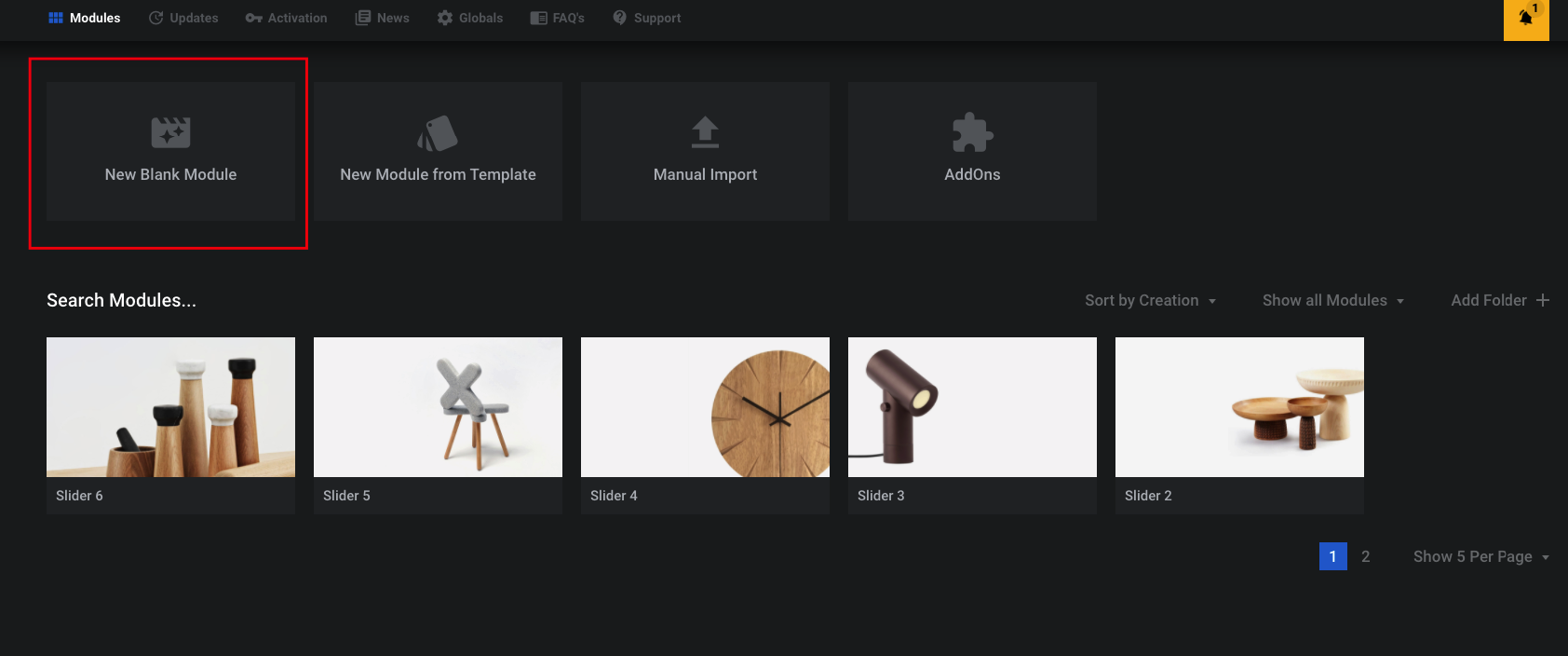The image size is (1568, 656).
Task: Click the Slider 6 title text
Action: [79, 496]
